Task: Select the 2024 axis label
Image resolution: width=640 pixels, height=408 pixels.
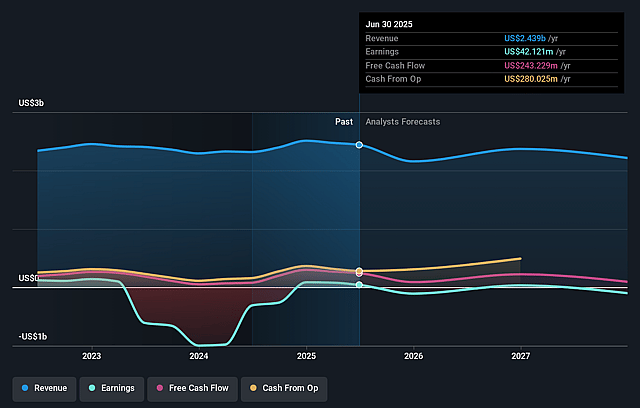Action: (x=199, y=356)
